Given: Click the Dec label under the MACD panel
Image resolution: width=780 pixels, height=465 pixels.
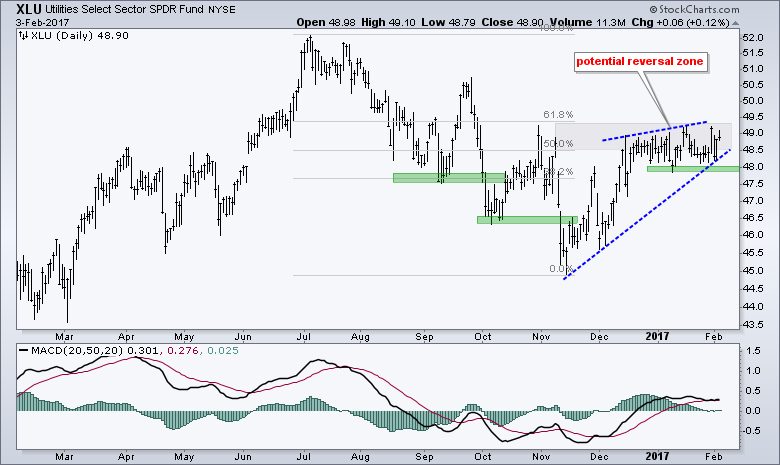Looking at the screenshot, I should [x=599, y=457].
